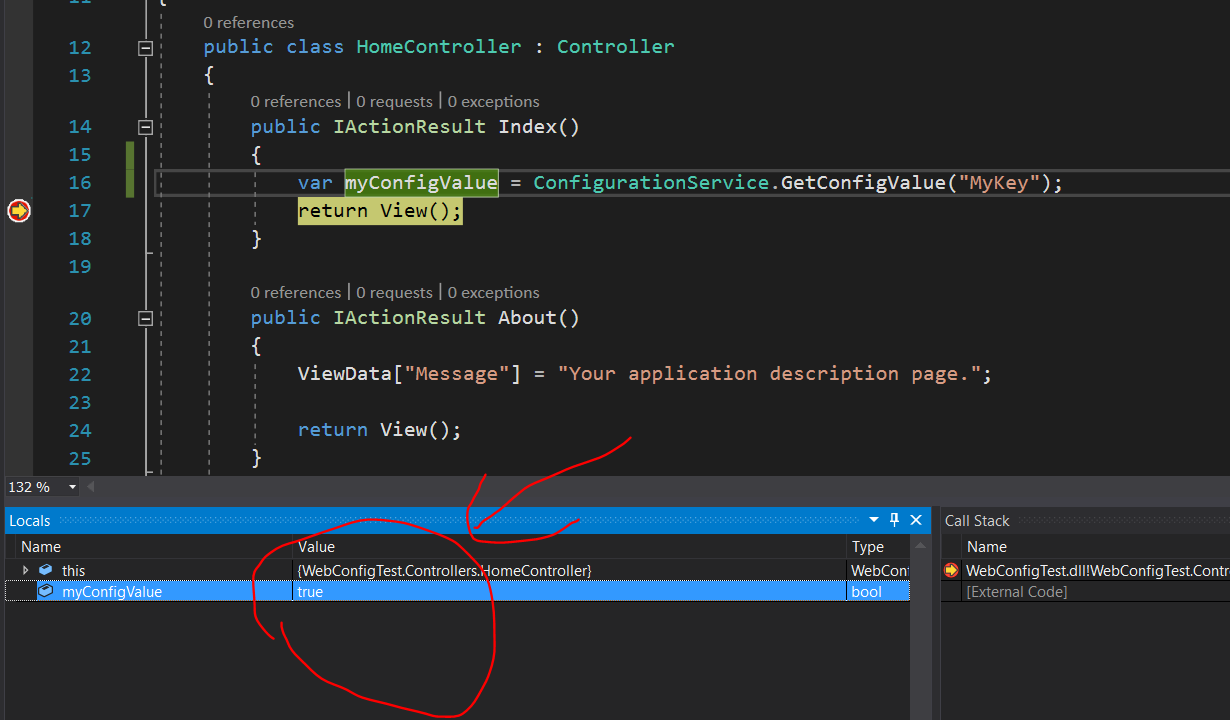Click '0 requests' above the About method
The image size is (1230, 720).
click(x=393, y=292)
